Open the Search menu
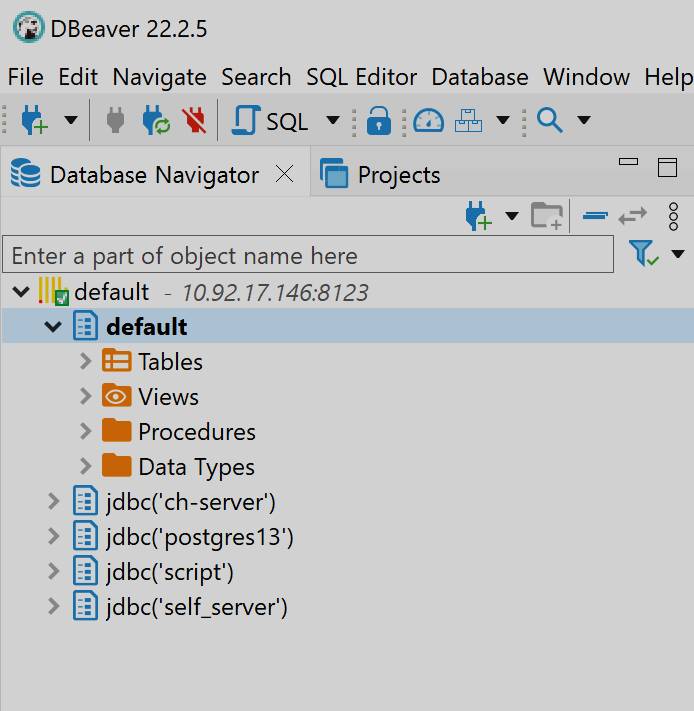Viewport: 694px width, 711px height. pos(256,77)
